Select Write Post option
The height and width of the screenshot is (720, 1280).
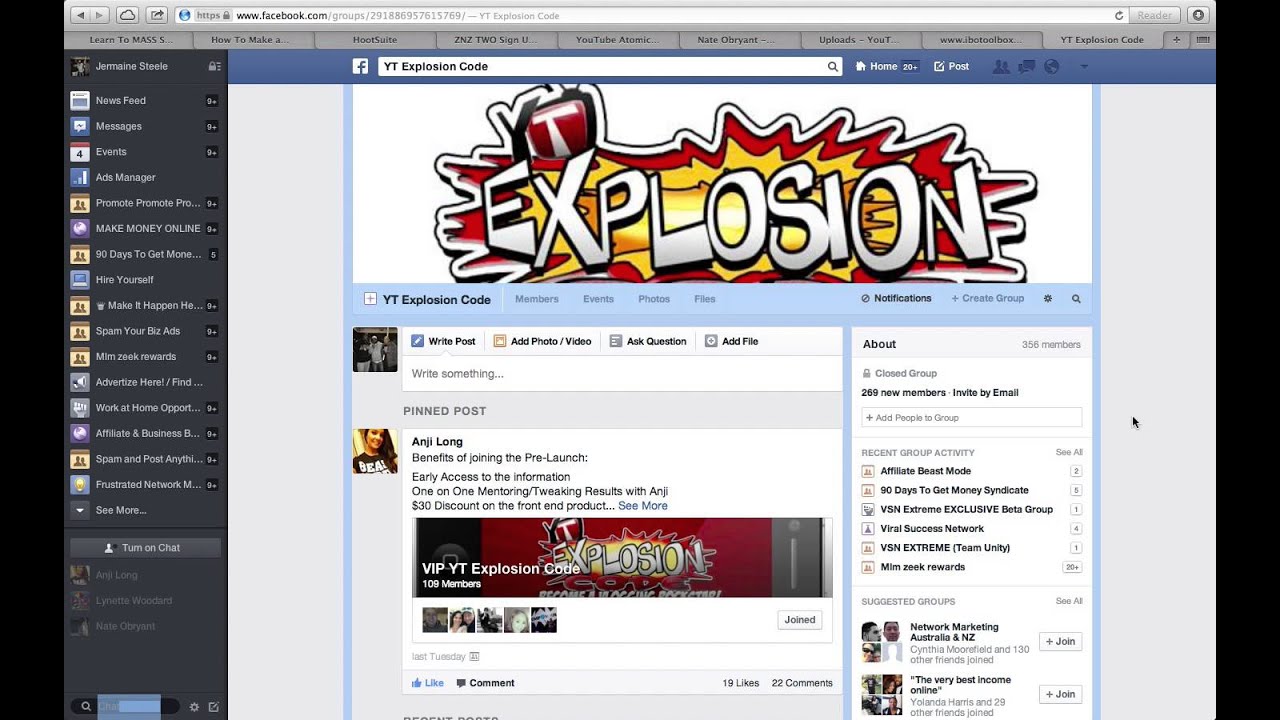tap(443, 341)
